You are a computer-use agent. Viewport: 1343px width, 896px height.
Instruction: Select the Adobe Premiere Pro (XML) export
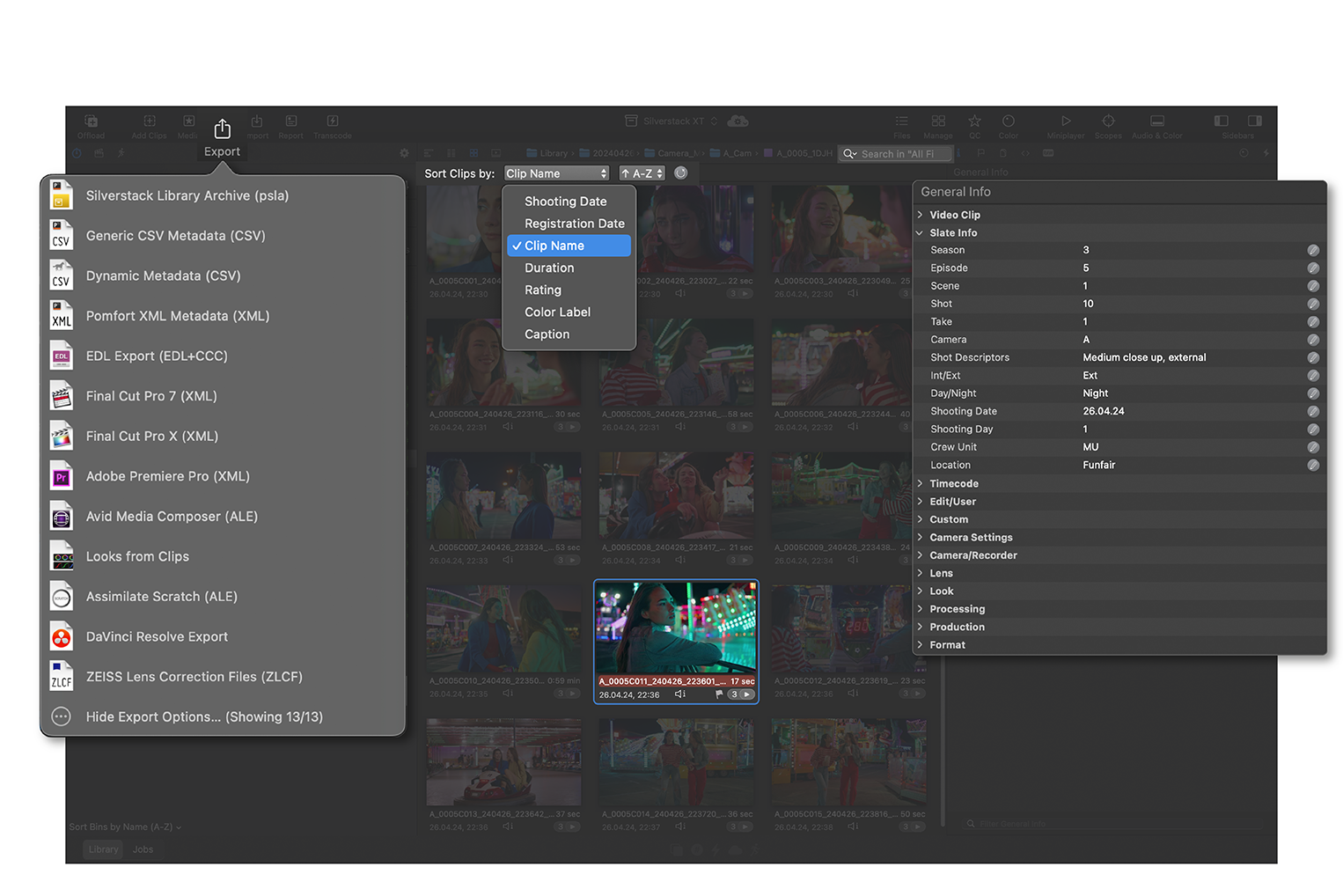tap(167, 476)
